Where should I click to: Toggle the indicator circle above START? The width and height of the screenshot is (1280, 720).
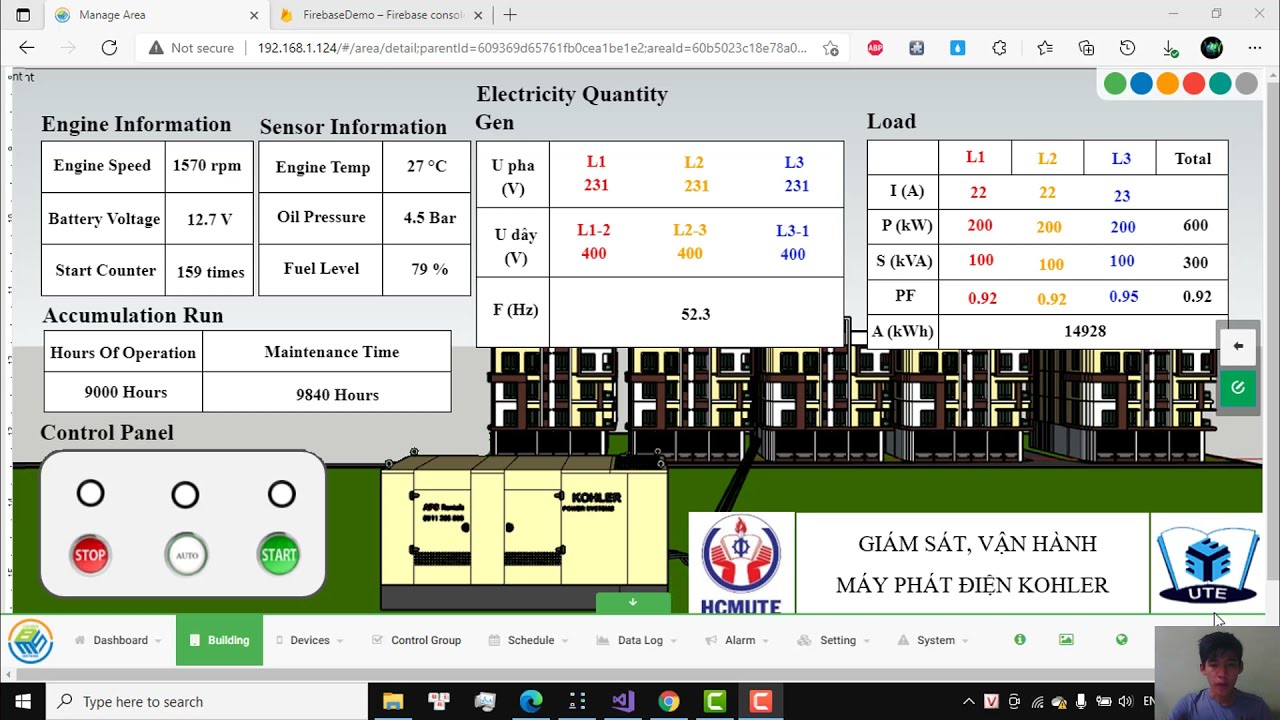282,493
